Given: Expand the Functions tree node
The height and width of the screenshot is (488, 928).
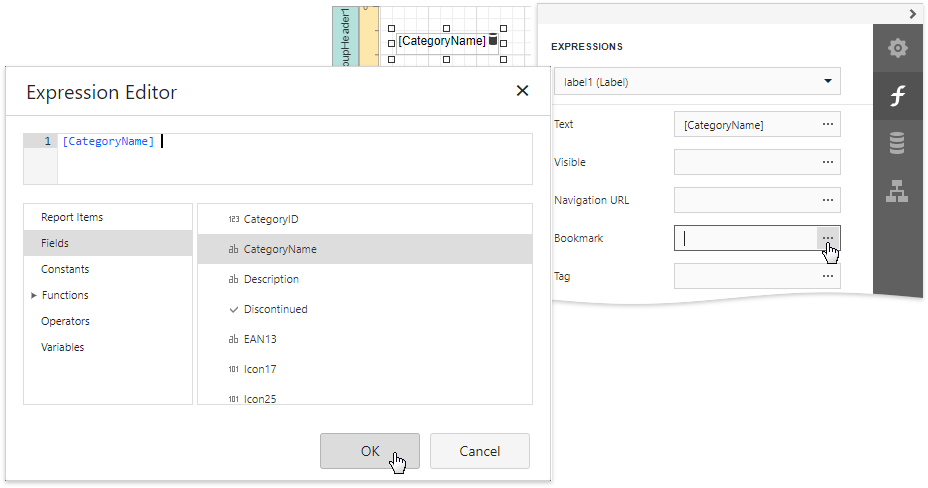Looking at the screenshot, I should [33, 295].
